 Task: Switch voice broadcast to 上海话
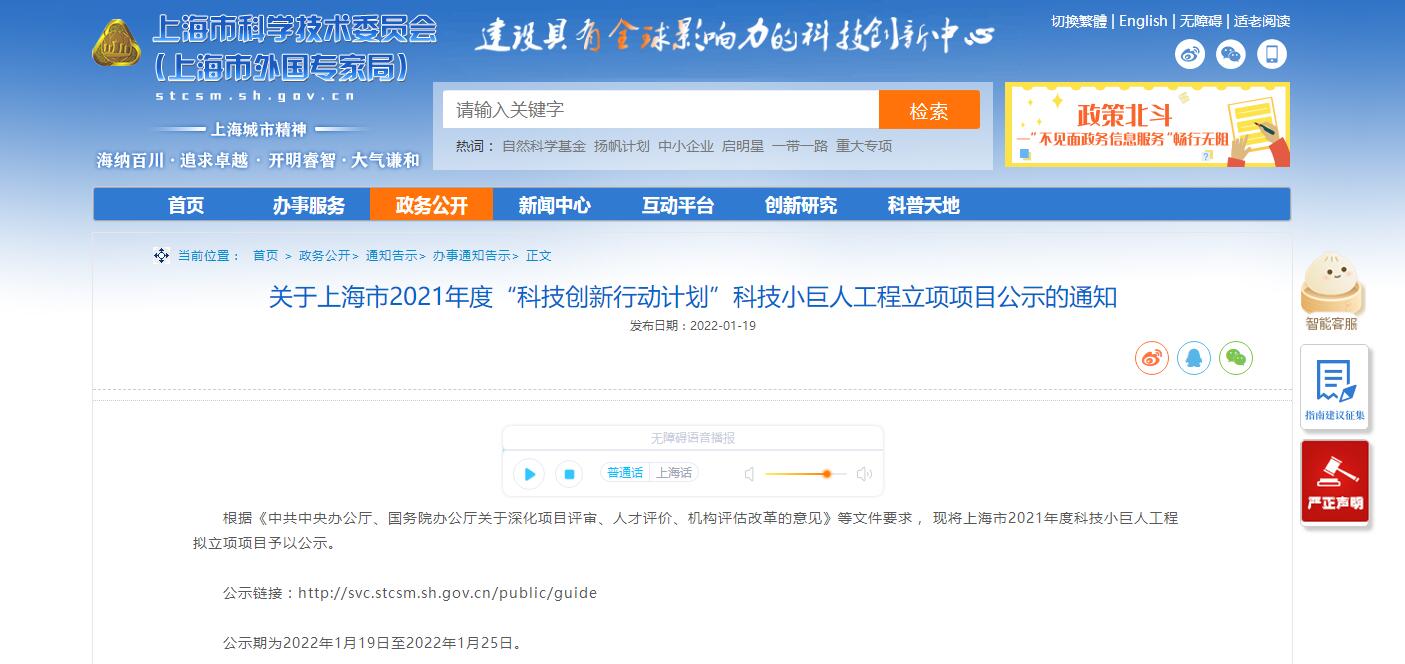click(x=674, y=473)
